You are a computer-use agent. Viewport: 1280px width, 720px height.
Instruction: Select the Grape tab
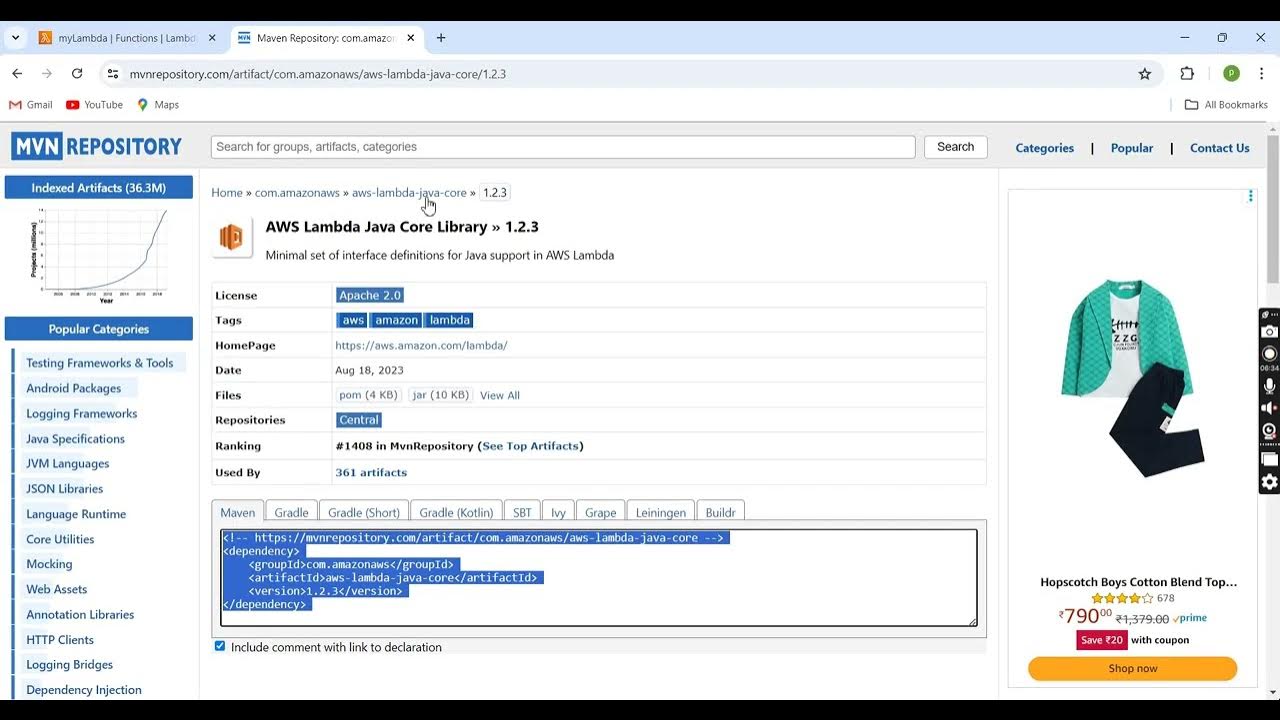point(600,512)
